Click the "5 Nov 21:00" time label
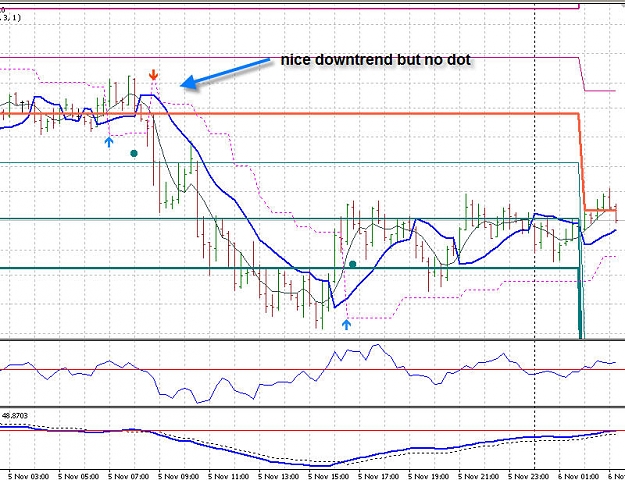Screen dimensions: 625x480 478,476
